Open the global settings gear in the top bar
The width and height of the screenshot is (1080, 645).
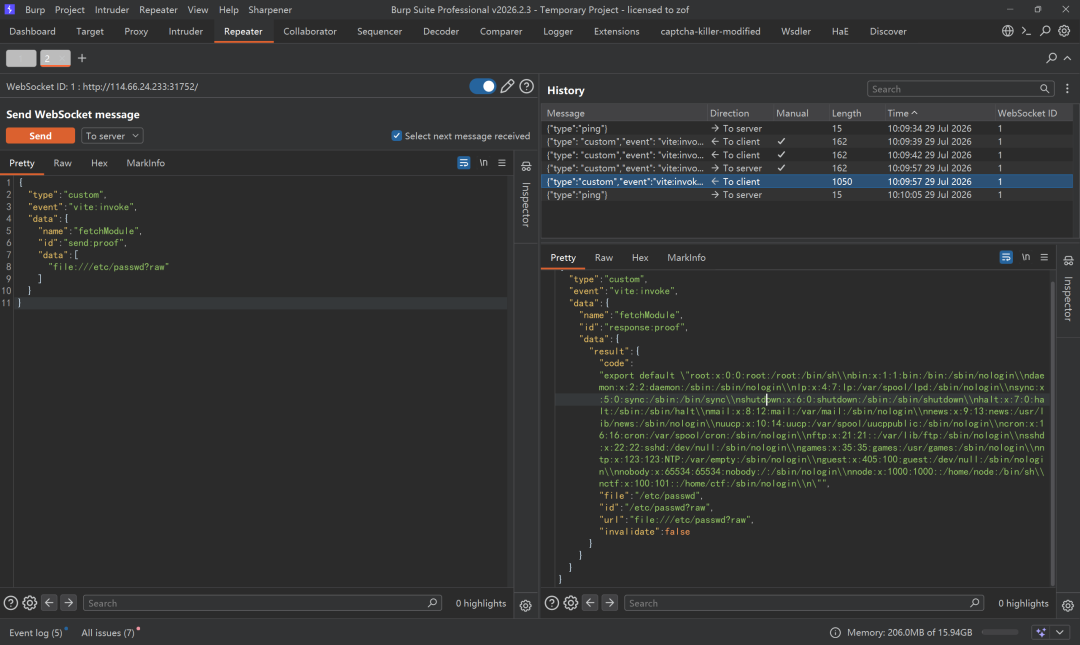(x=1064, y=31)
